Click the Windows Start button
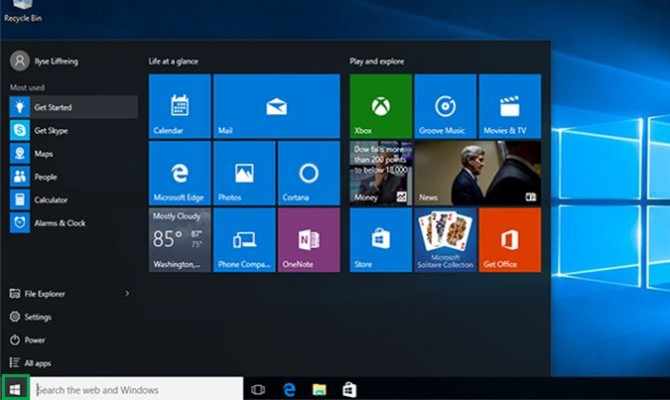The image size is (670, 400). pyautogui.click(x=15, y=389)
